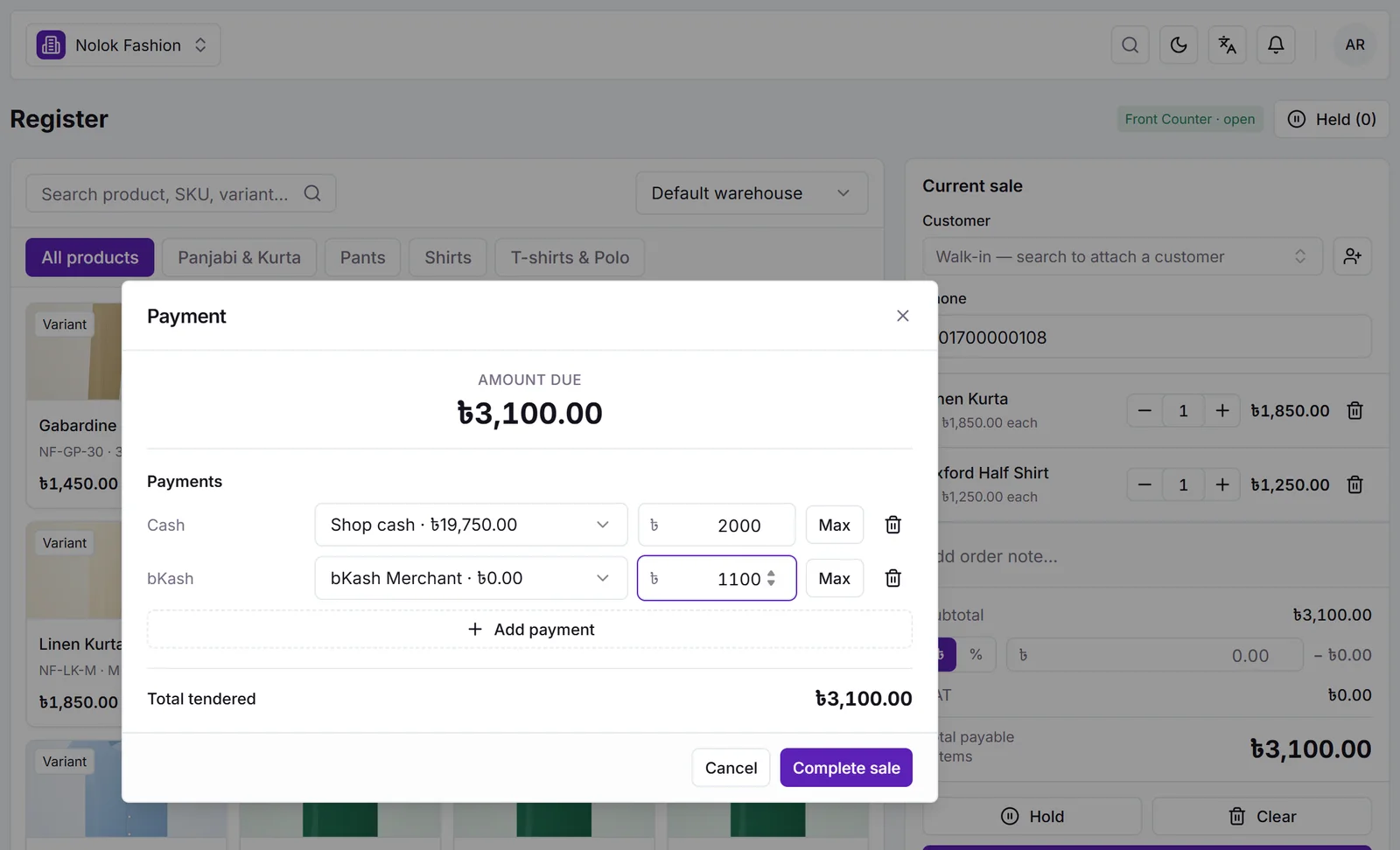Click the product search field
1400x850 pixels.
tap(181, 193)
